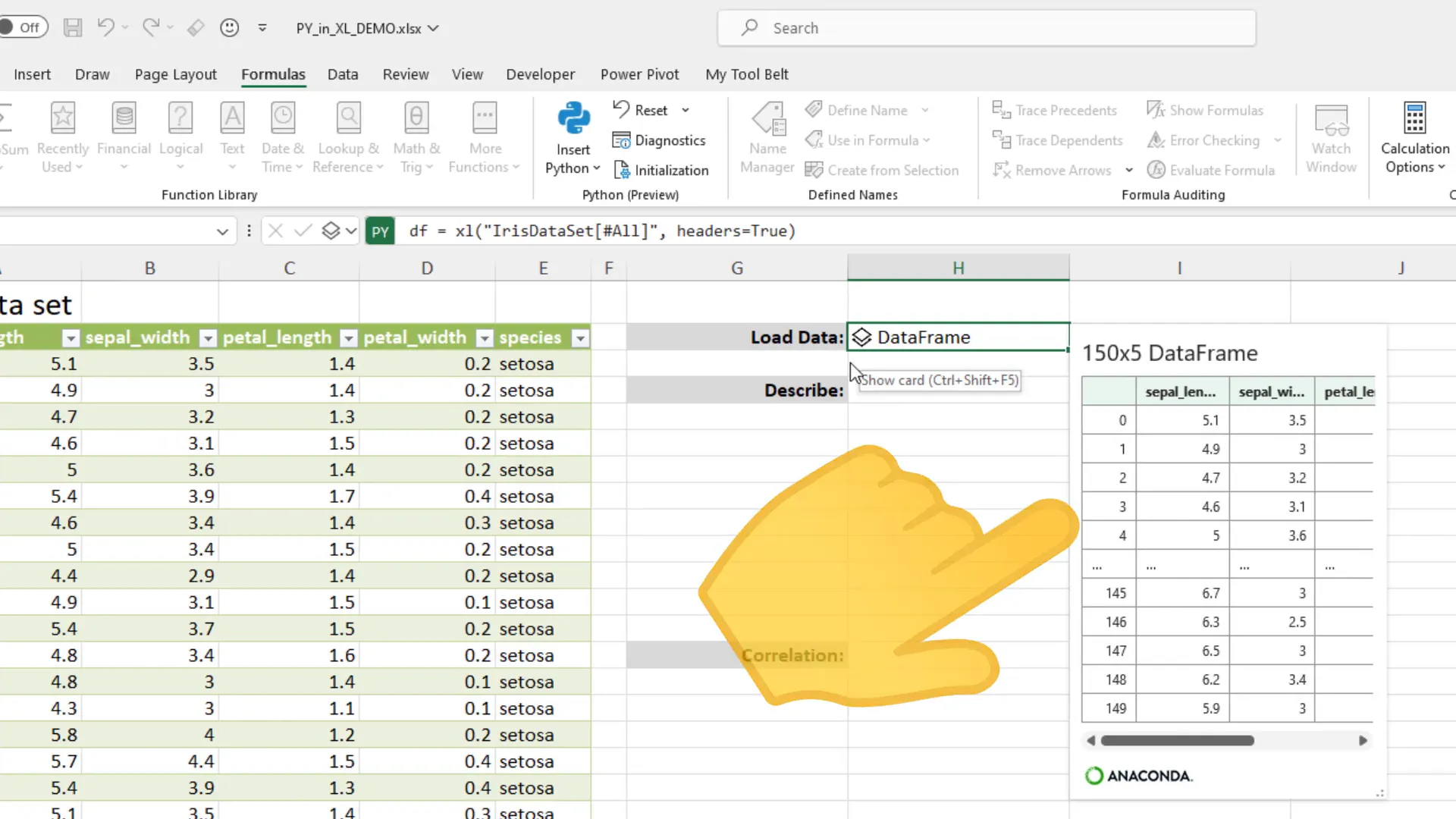The height and width of the screenshot is (819, 1456).
Task: Click Trace Precedents
Action: [x=1056, y=110]
